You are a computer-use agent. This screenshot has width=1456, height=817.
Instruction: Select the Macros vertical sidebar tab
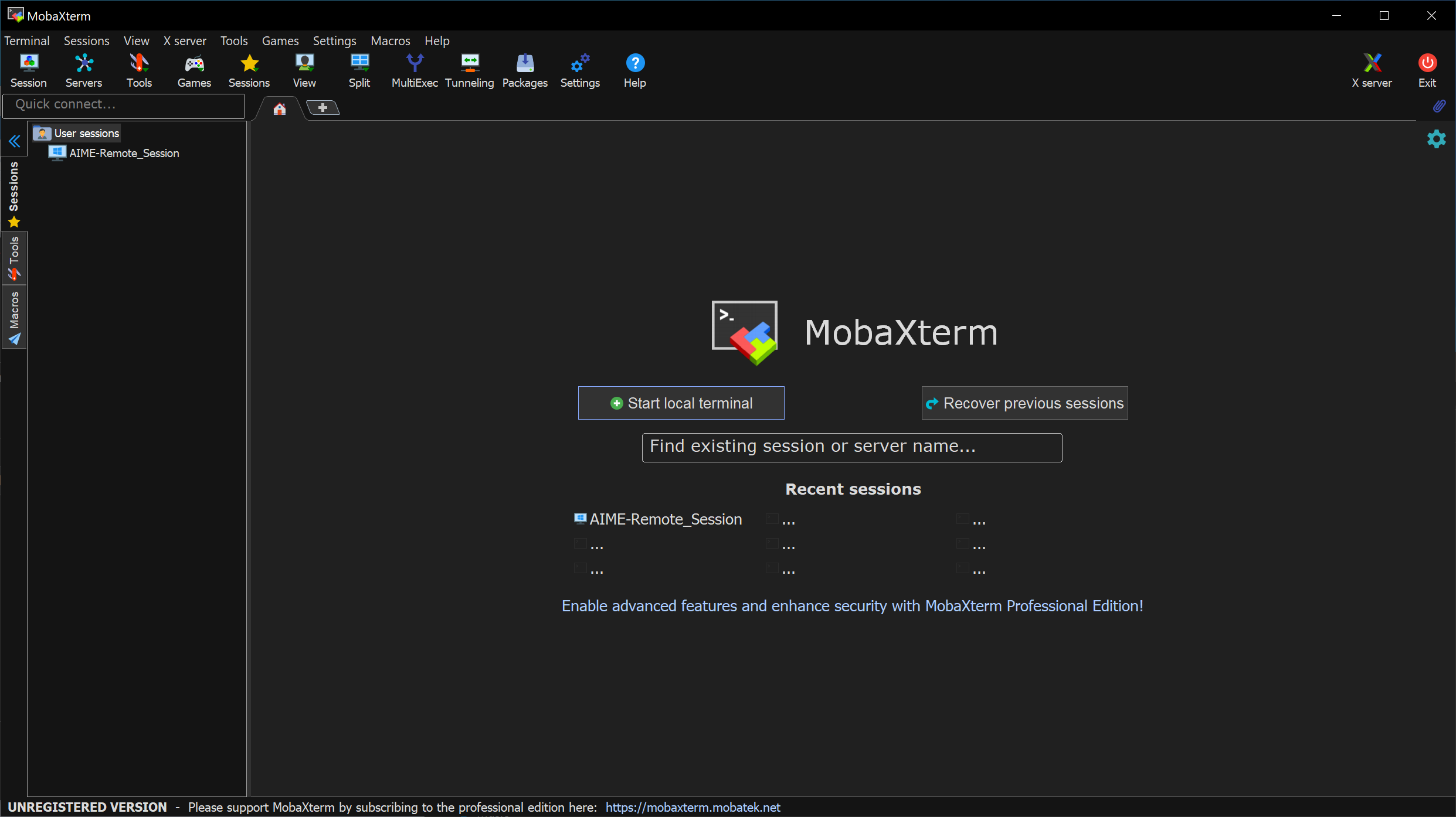pyautogui.click(x=14, y=318)
